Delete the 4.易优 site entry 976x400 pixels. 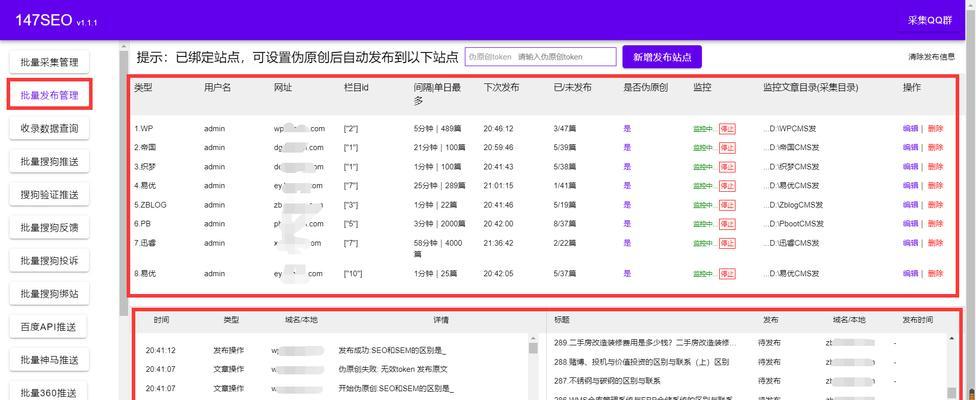coord(935,185)
